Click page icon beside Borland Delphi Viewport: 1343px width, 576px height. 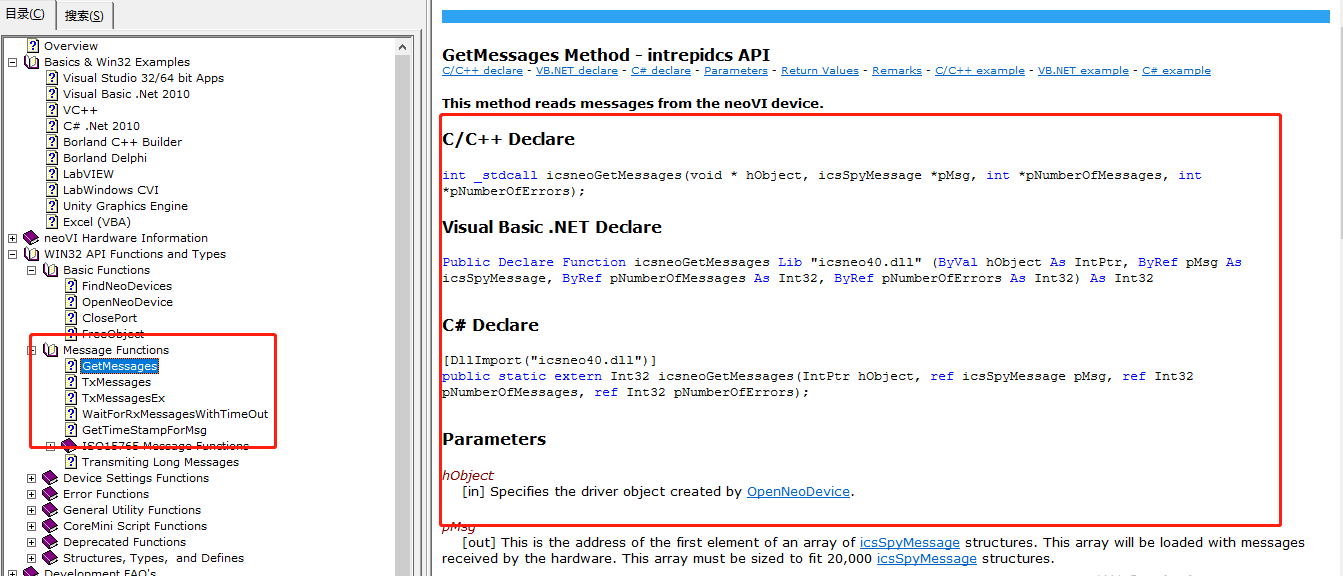(52, 158)
